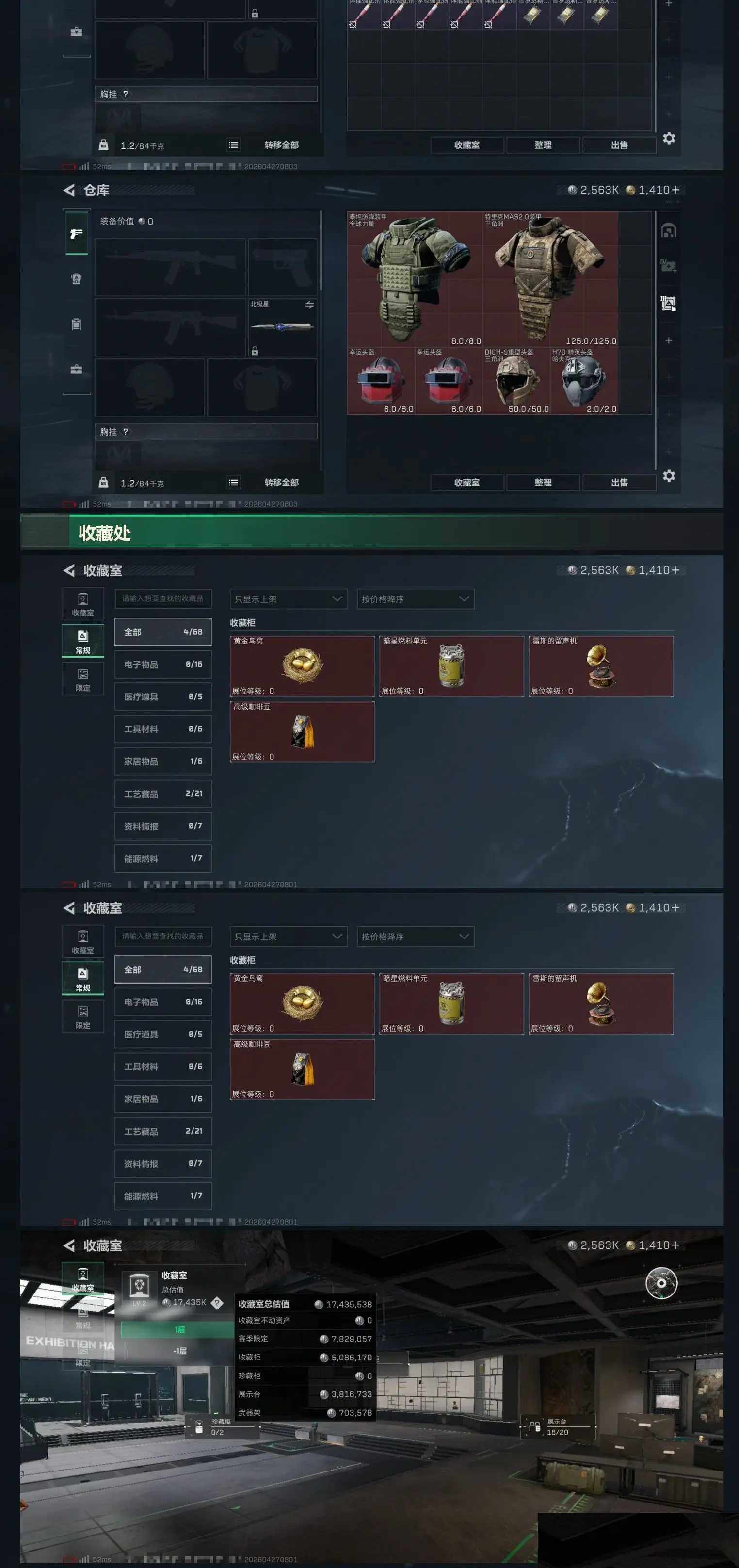Switch to the -1层 floor
Viewport: 739px width, 1568px height.
tap(179, 1351)
